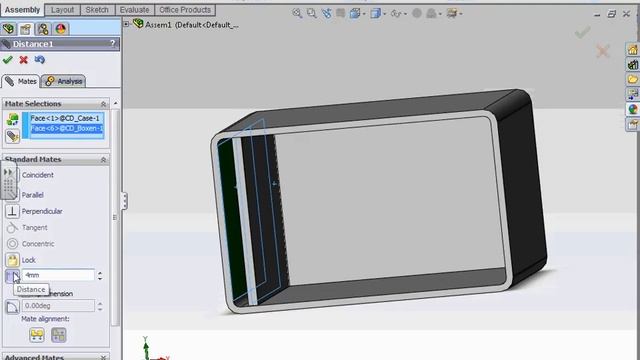Click the Section View icon
The height and width of the screenshot is (360, 640).
tap(340, 13)
